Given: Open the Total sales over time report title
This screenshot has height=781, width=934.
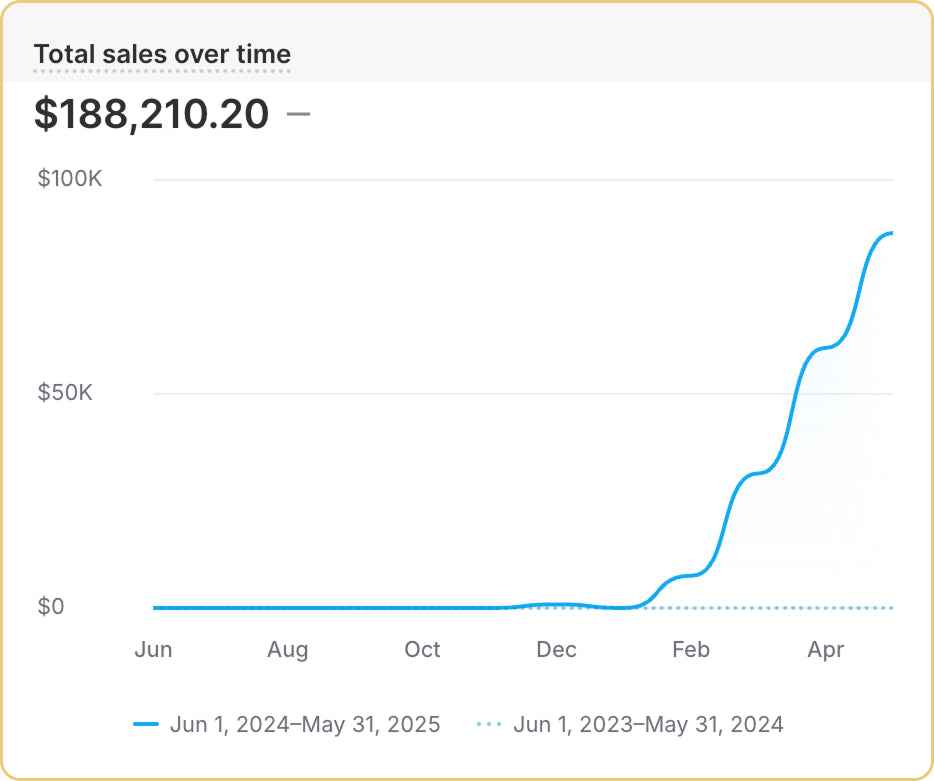Looking at the screenshot, I should click(162, 54).
